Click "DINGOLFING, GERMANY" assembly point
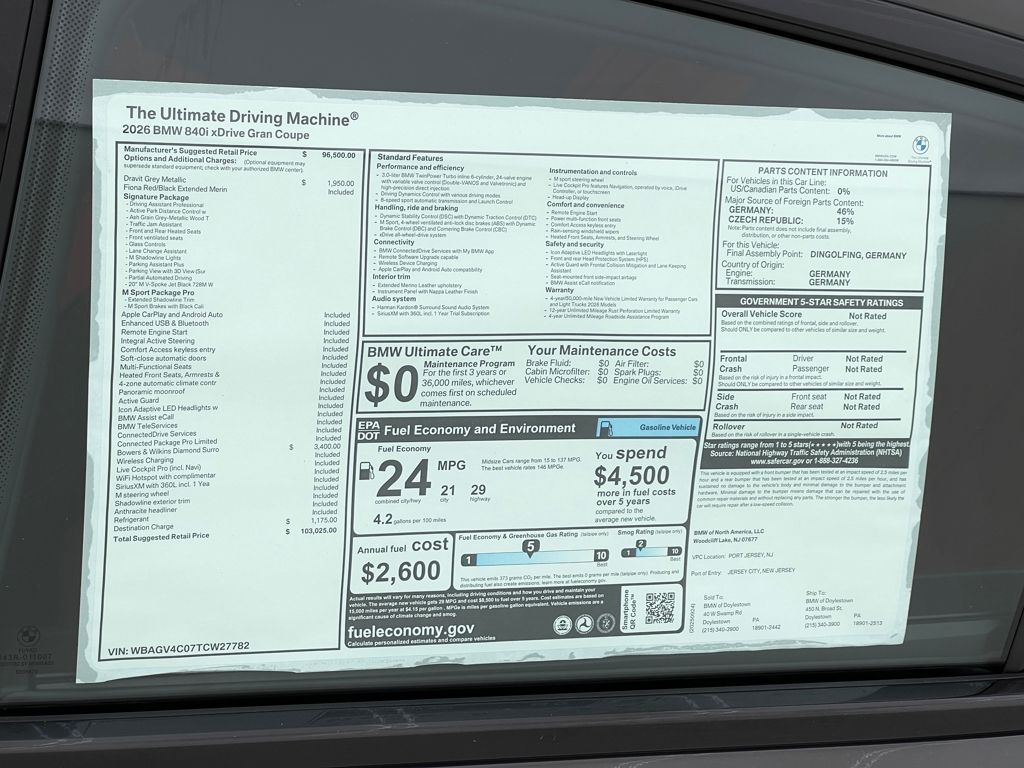Viewport: 1024px width, 768px height. [x=858, y=255]
